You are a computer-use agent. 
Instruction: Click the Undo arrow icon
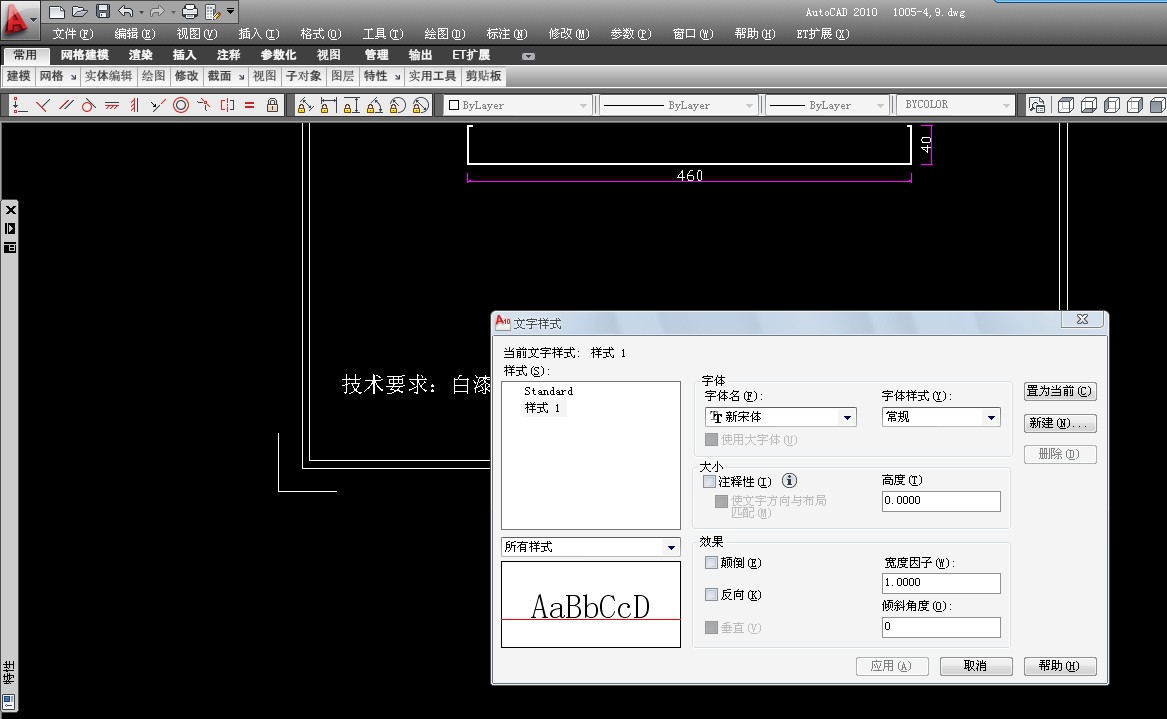[x=126, y=12]
